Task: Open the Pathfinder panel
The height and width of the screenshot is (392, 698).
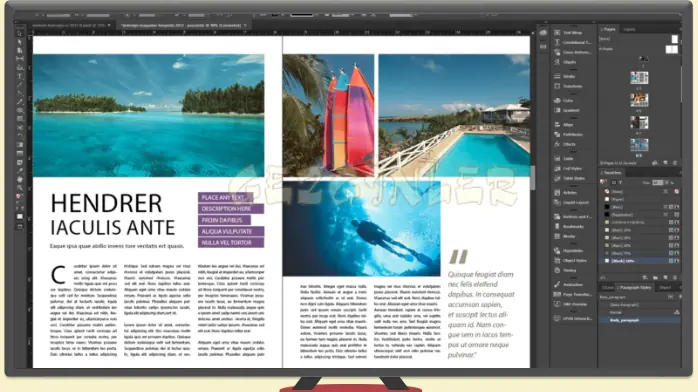Action: tap(568, 134)
